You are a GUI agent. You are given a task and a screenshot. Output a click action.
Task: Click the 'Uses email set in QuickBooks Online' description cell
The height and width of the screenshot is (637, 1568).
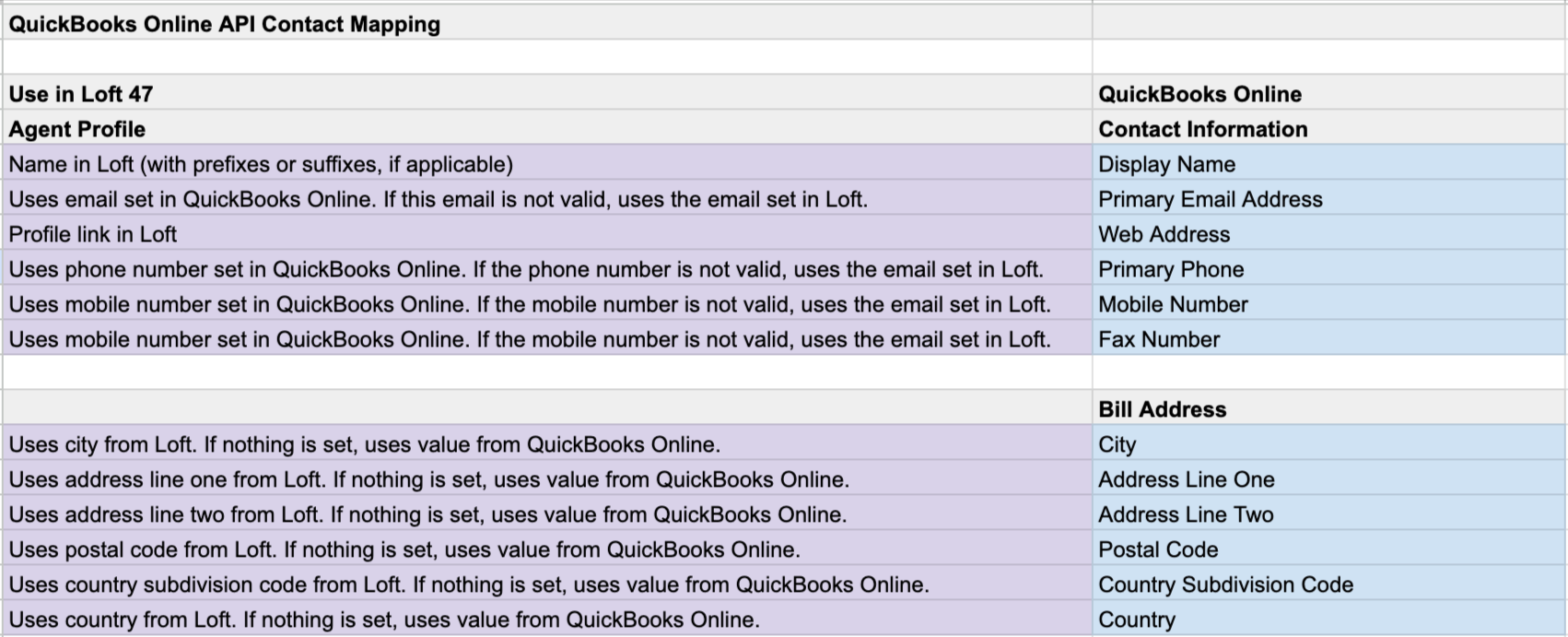[x=547, y=198]
